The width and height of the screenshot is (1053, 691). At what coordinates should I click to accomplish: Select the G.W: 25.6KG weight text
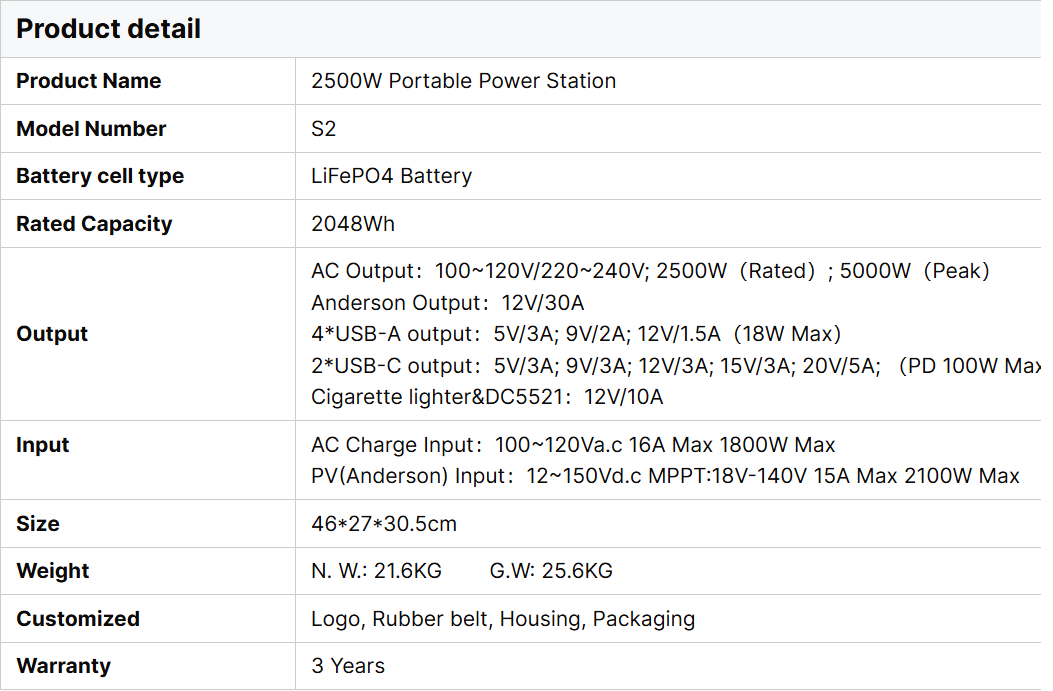pos(551,571)
